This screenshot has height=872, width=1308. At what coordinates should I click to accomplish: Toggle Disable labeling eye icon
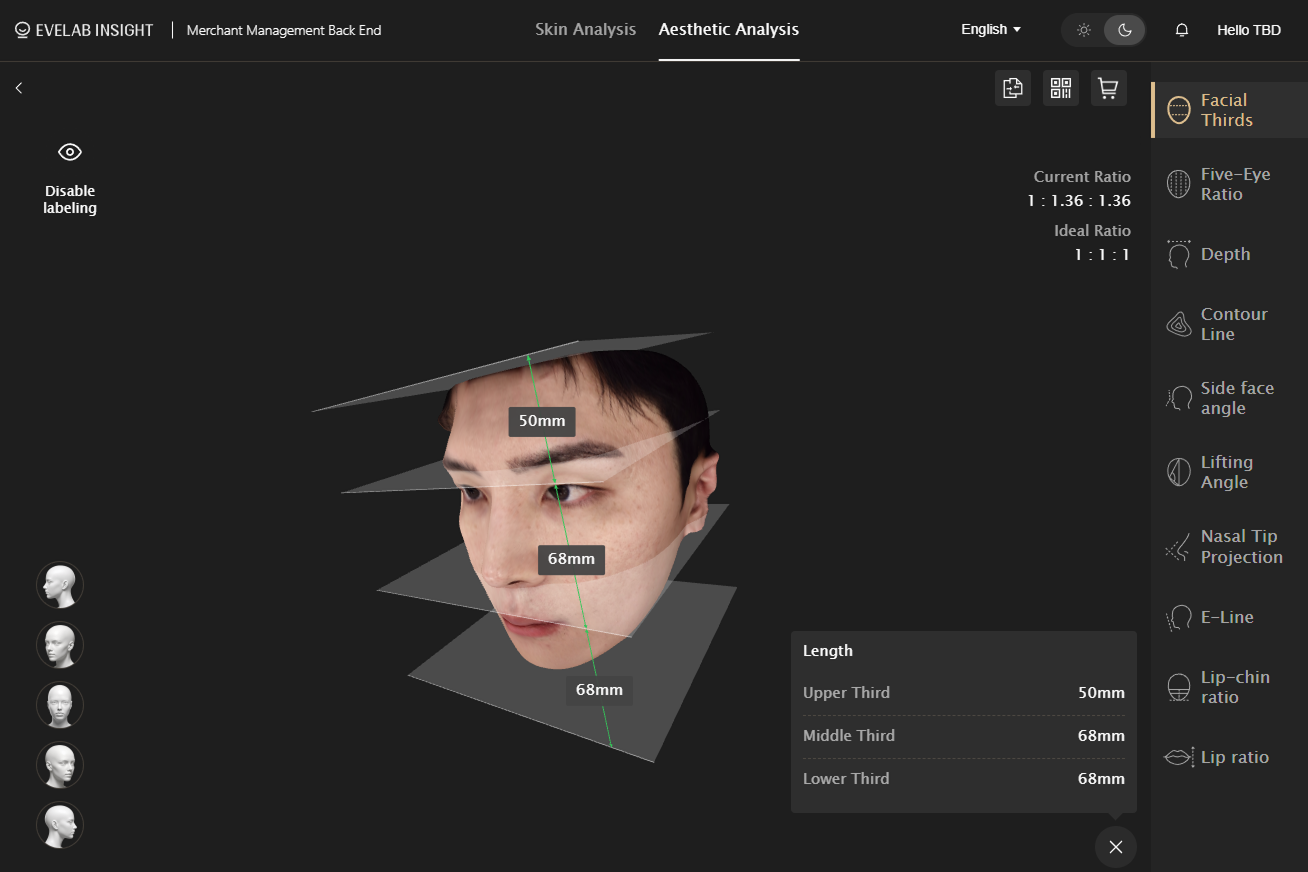(x=70, y=152)
